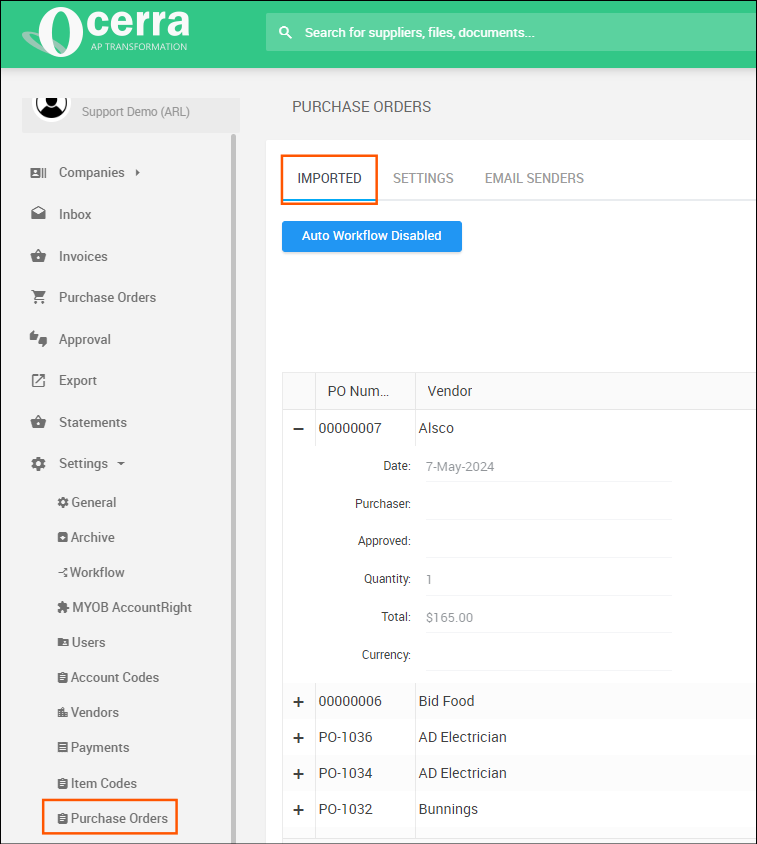Click the General cog icon
The width and height of the screenshot is (757, 844).
[x=63, y=502]
